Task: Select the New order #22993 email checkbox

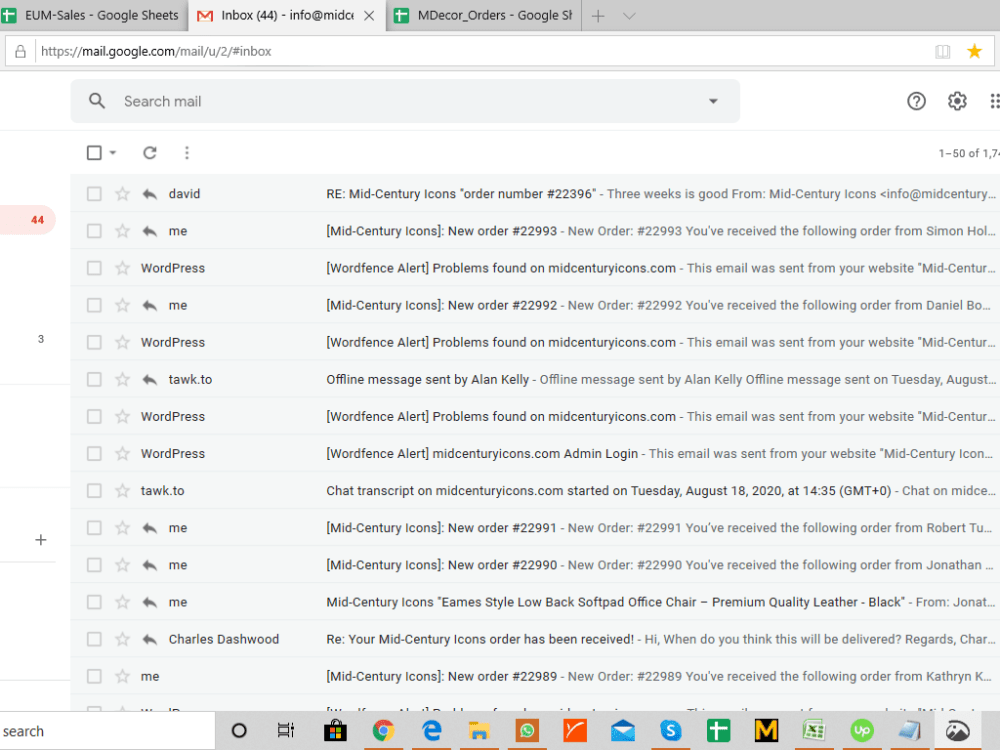Action: [94, 231]
